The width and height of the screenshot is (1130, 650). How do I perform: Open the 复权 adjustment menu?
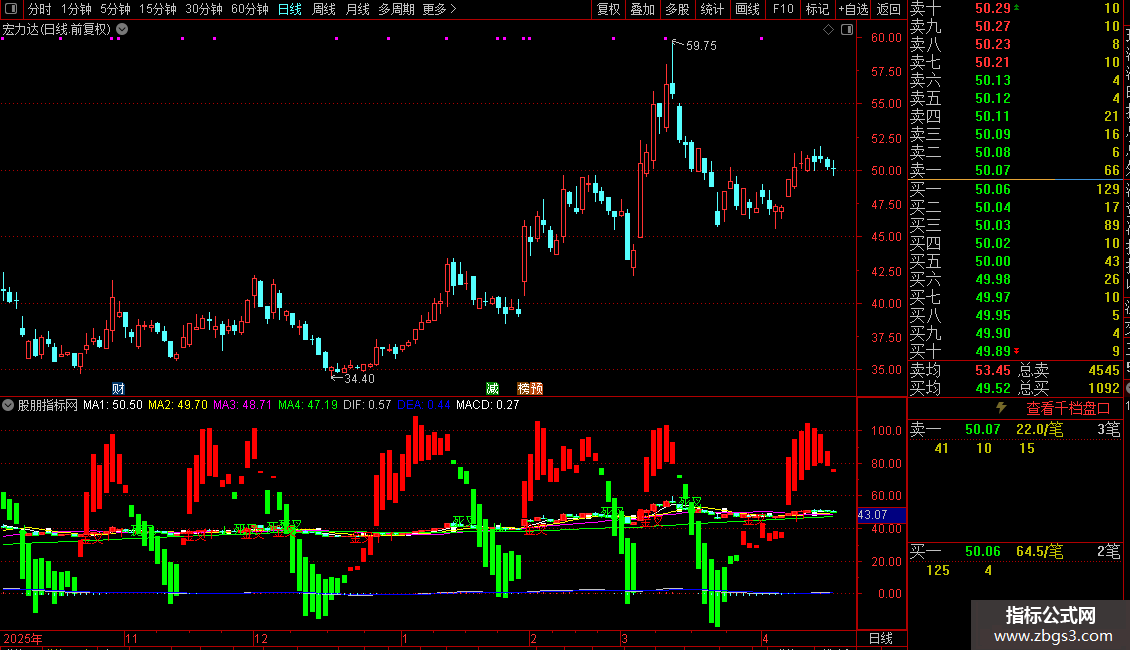[x=608, y=9]
